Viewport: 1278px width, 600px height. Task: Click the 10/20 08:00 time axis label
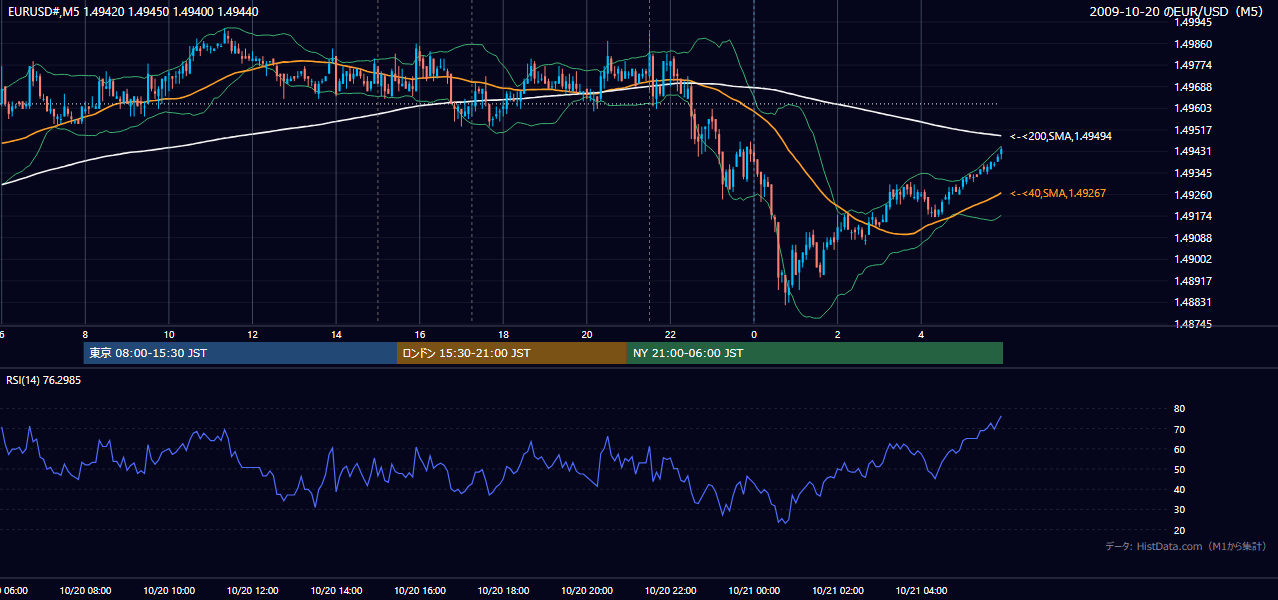pyautogui.click(x=85, y=591)
